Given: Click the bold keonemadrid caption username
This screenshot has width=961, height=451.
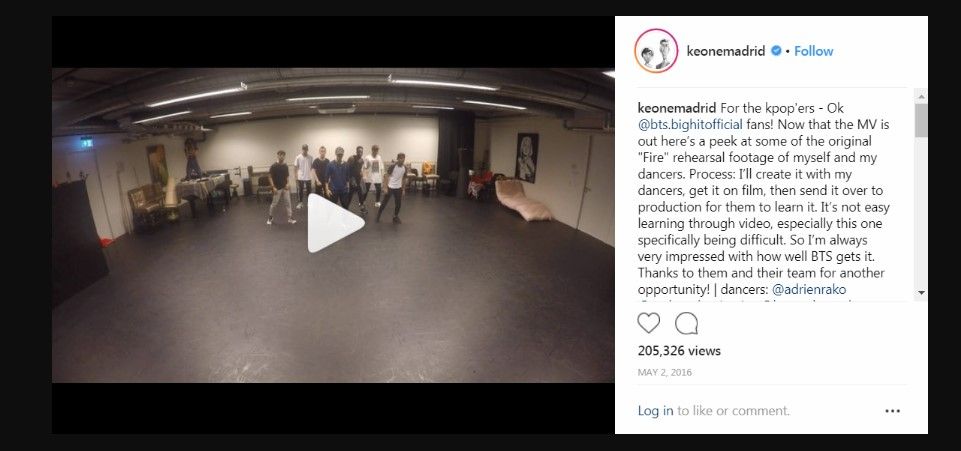Looking at the screenshot, I should pyautogui.click(x=677, y=108).
